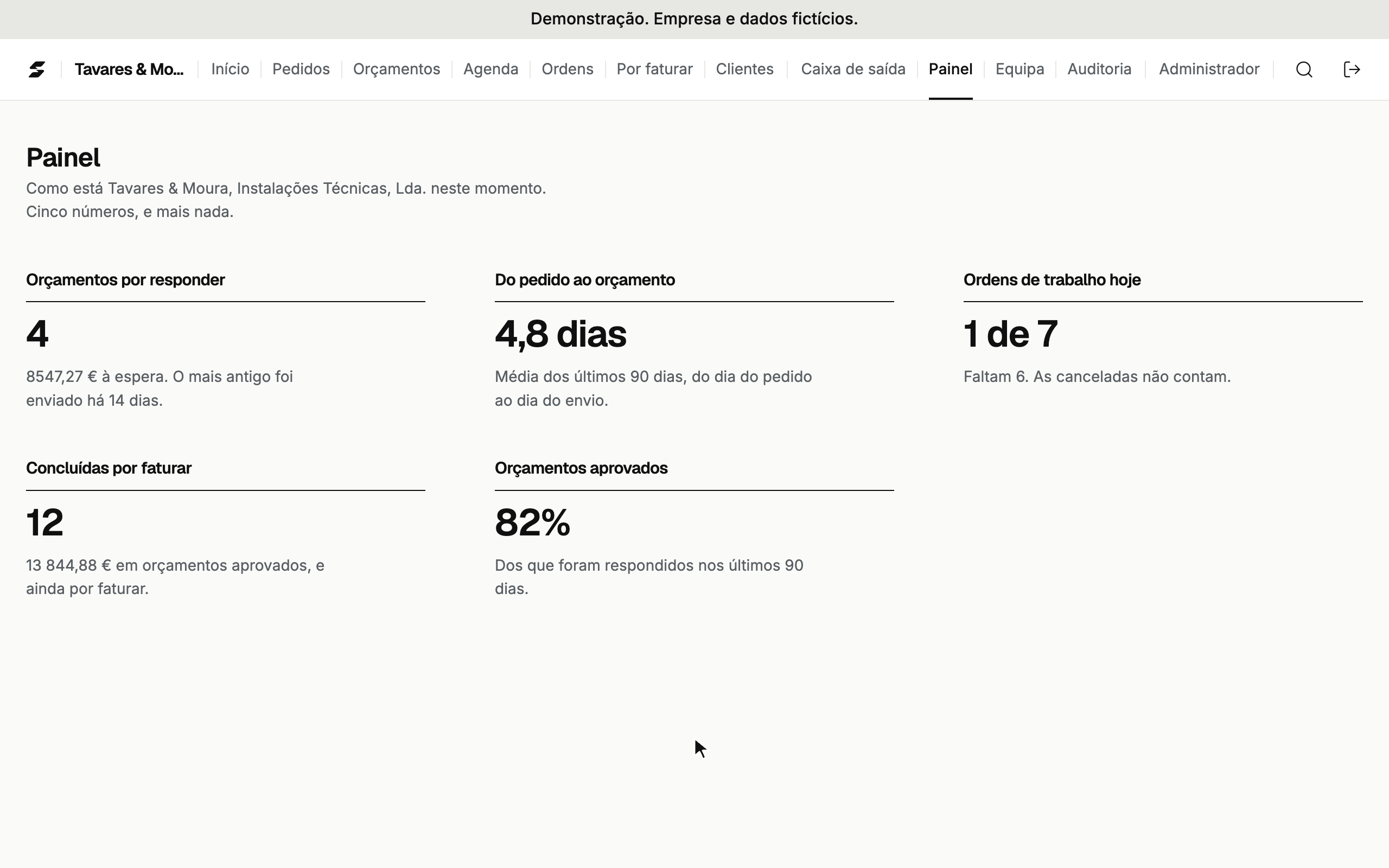Screen dimensions: 1389x868
Task: Go to the Início tab
Action: 230,69
